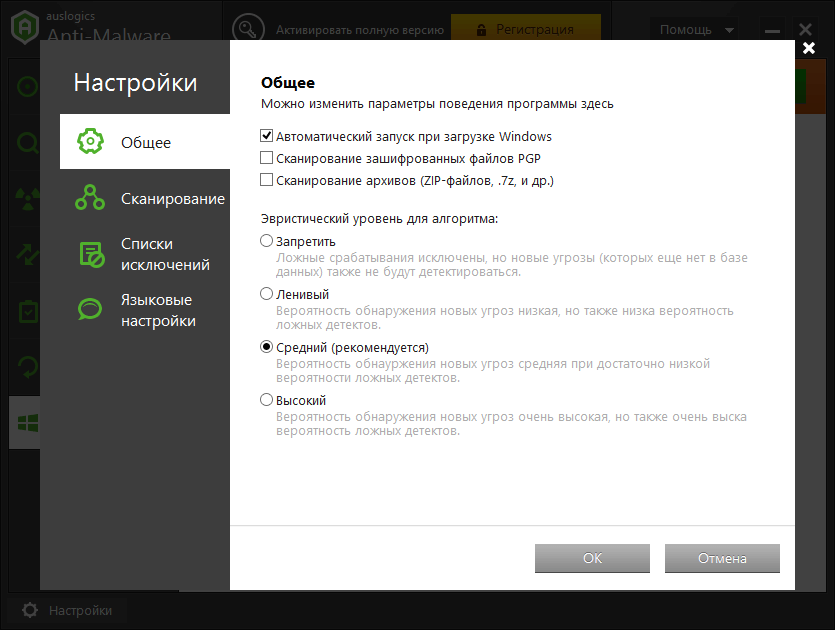The width and height of the screenshot is (835, 630).
Task: Switch to Сканирование settings tab
Action: coord(145,198)
